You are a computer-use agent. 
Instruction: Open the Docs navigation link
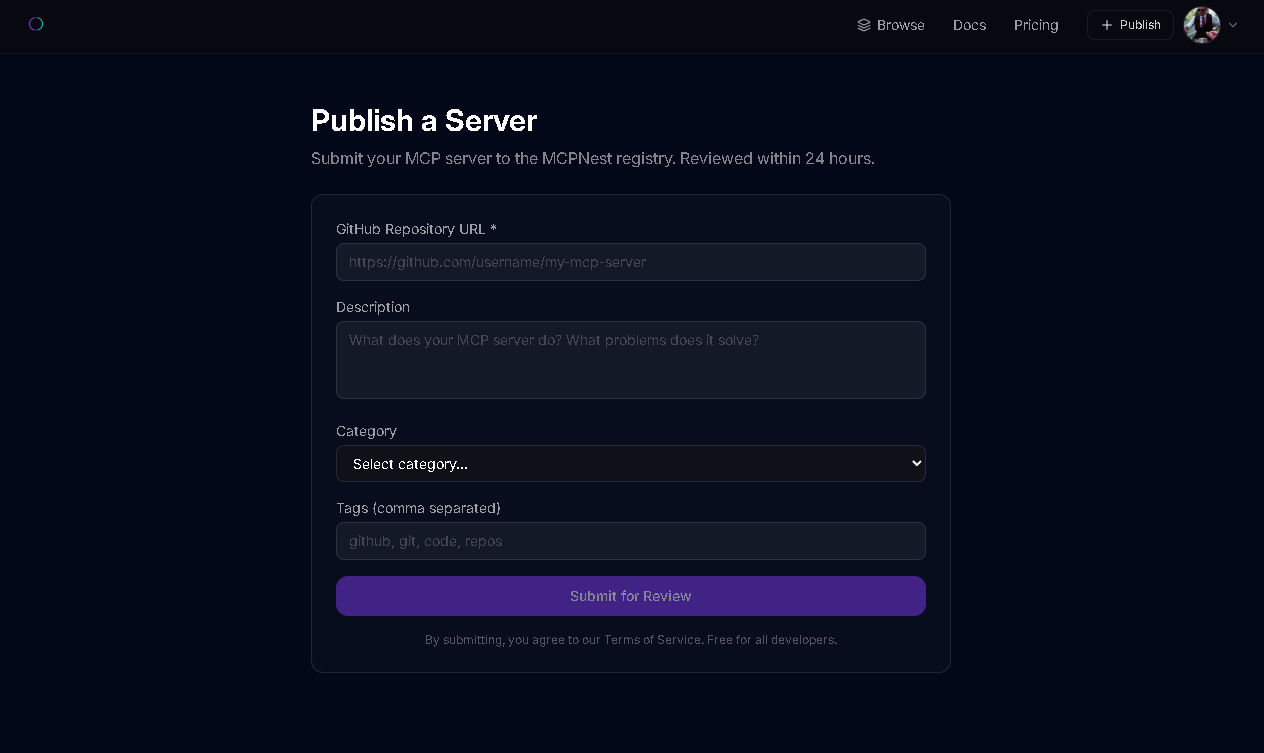[x=969, y=25]
